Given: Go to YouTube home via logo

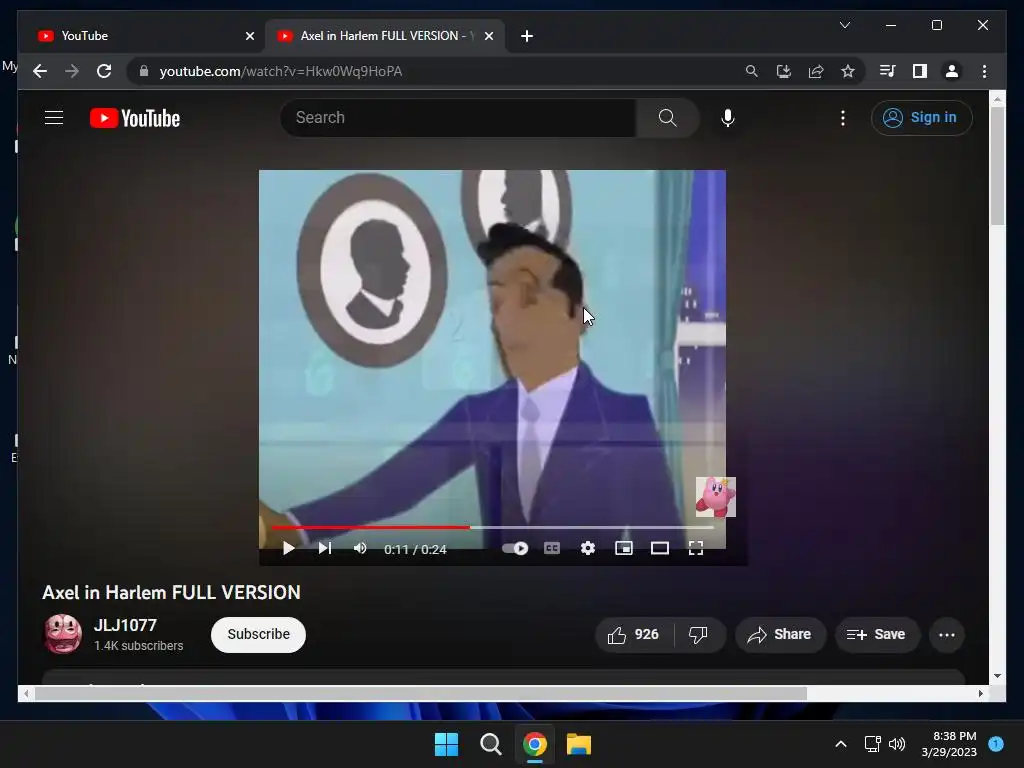Looking at the screenshot, I should pyautogui.click(x=135, y=118).
